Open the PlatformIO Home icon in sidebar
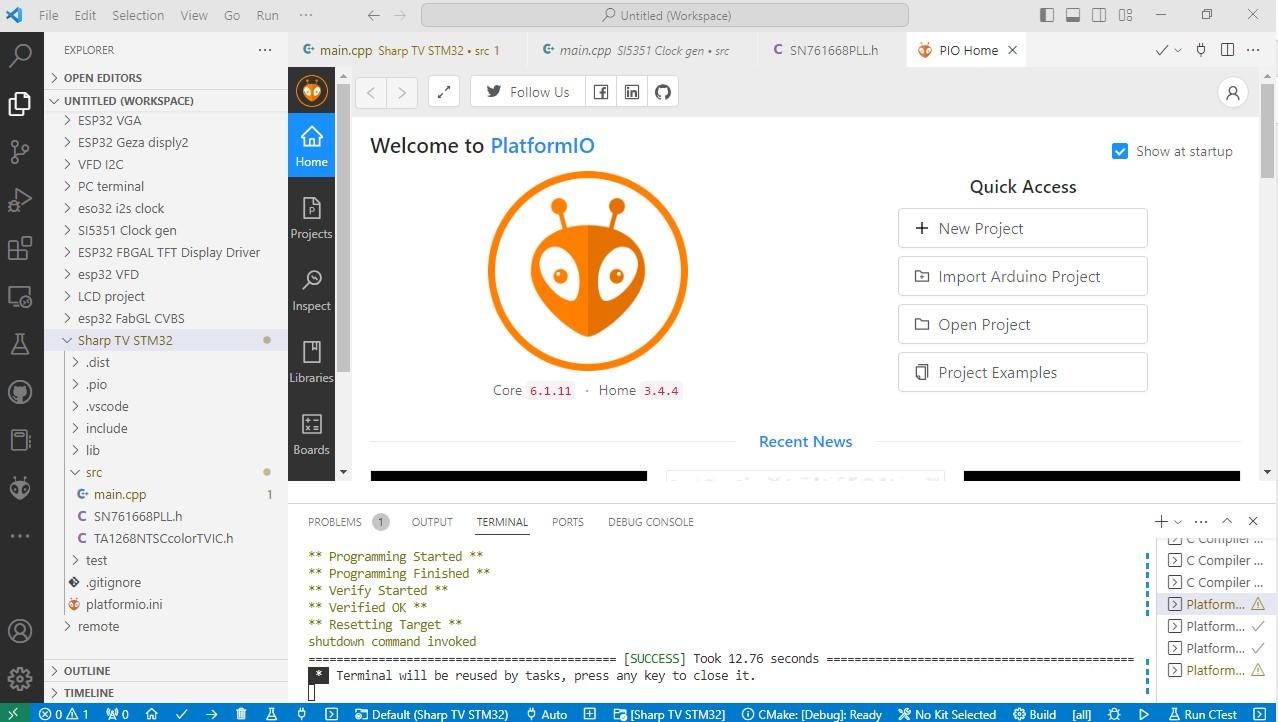 (x=311, y=145)
